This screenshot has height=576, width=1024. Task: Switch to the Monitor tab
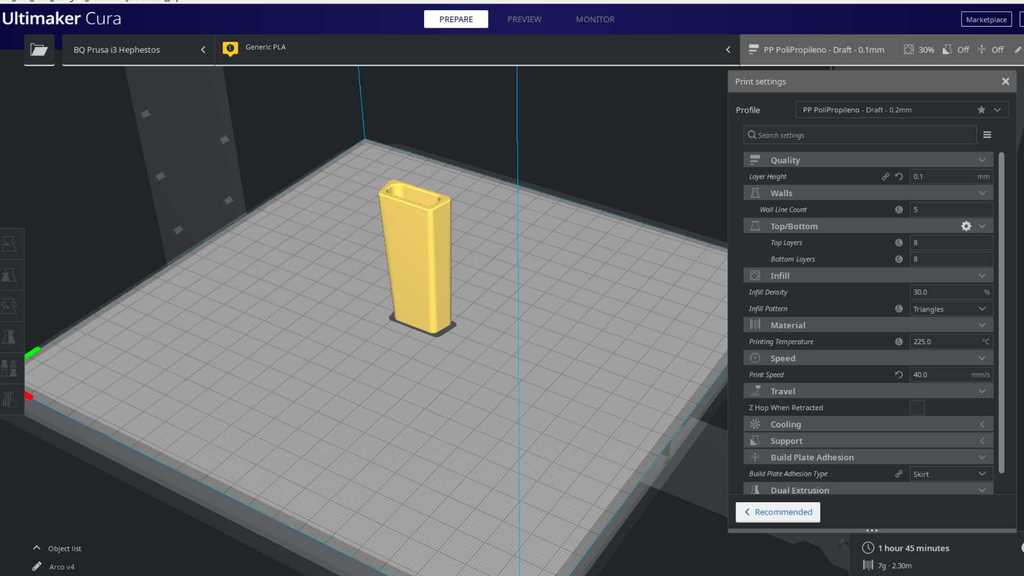click(595, 19)
